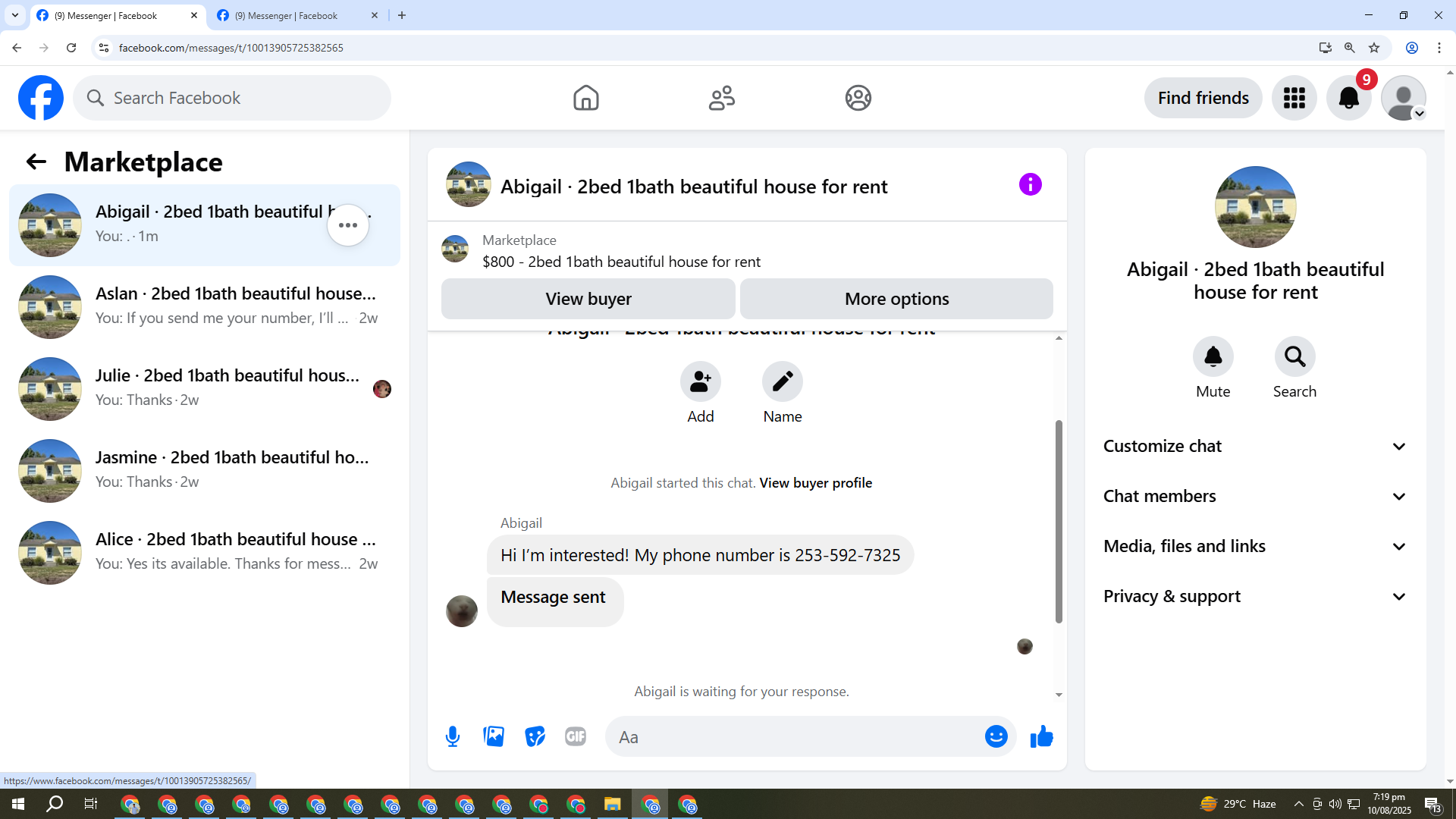Image resolution: width=1456 pixels, height=819 pixels.
Task: Open the View buyer profile link
Action: click(x=815, y=483)
